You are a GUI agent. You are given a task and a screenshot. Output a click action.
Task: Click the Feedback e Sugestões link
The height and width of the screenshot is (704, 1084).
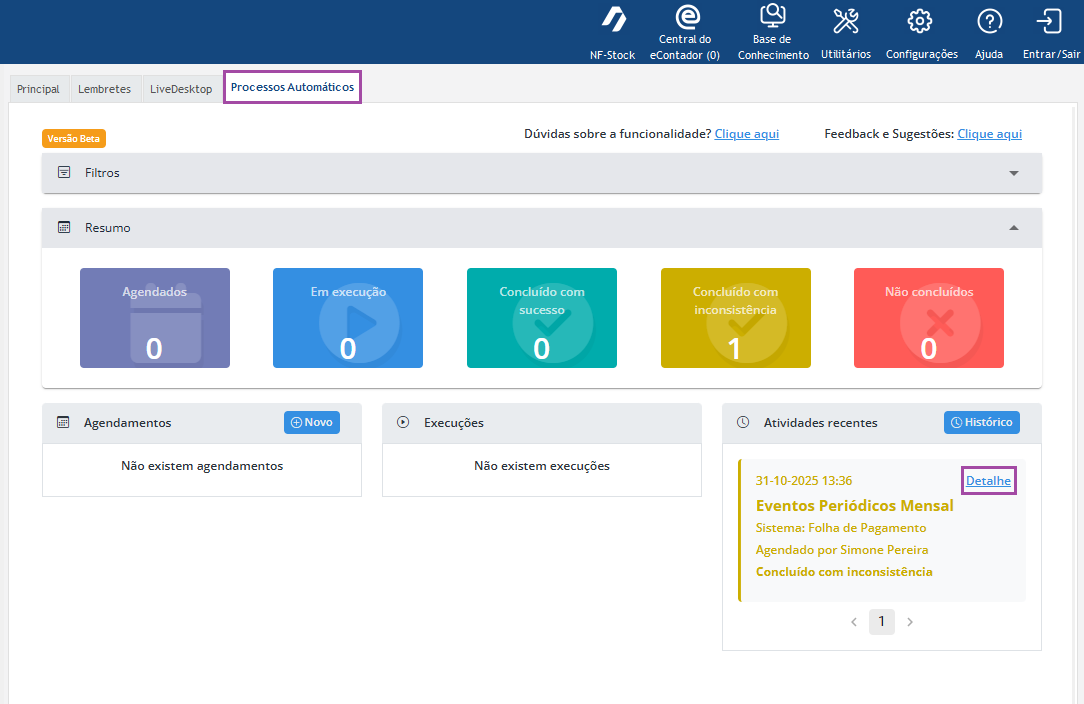coord(989,134)
